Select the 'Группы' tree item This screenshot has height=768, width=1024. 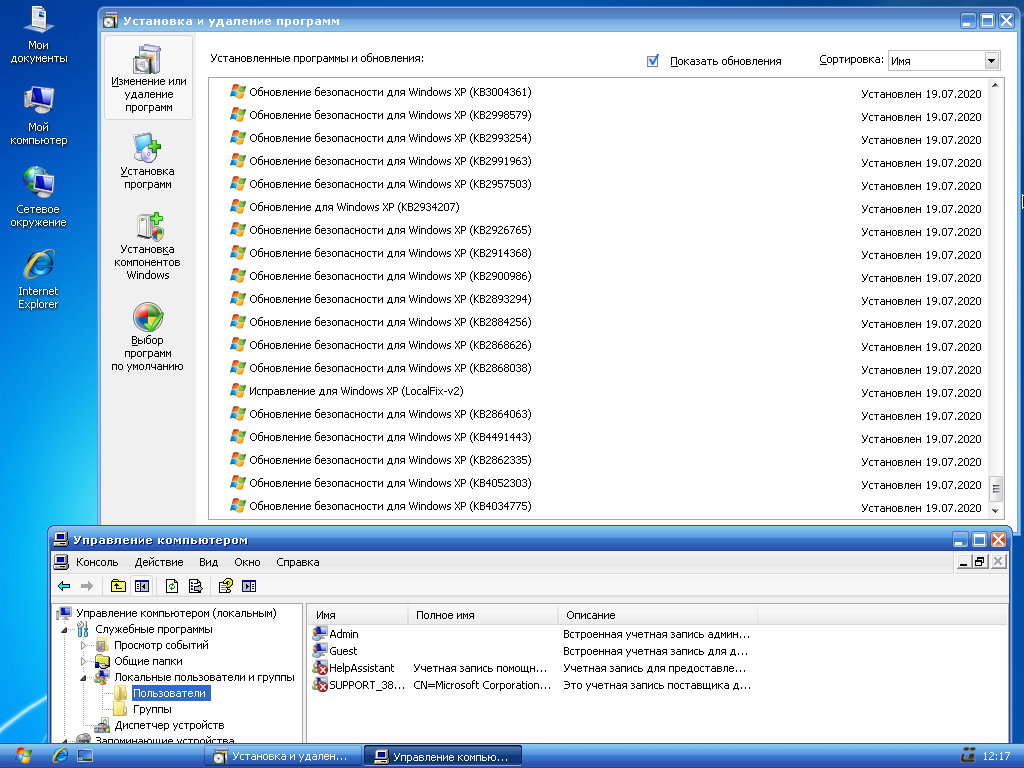coord(152,709)
